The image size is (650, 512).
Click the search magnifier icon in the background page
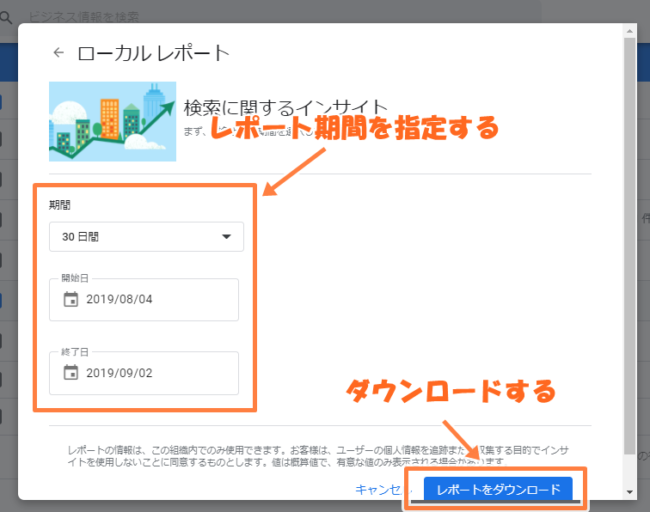(x=6, y=17)
